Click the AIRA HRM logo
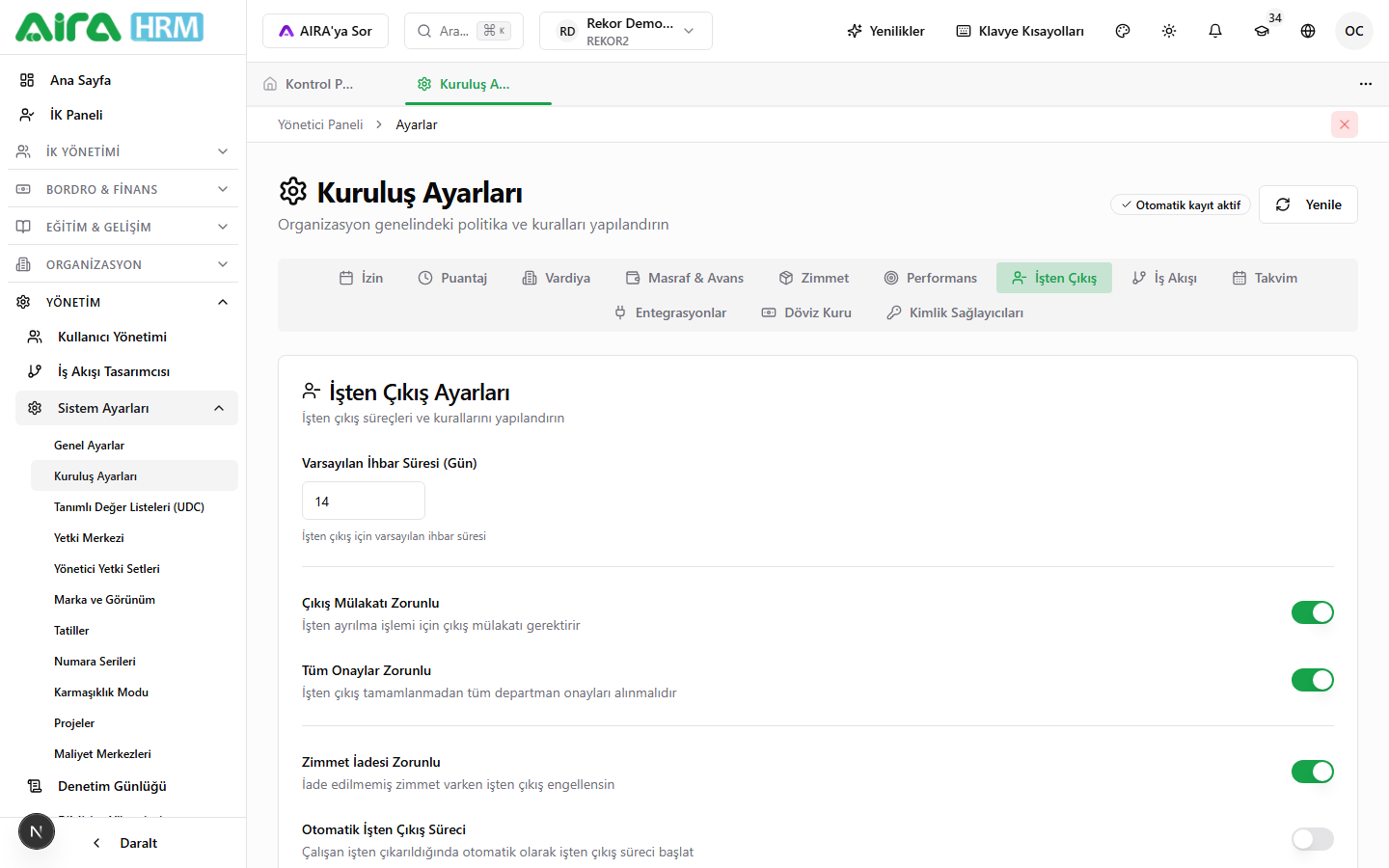1389x868 pixels. (x=109, y=27)
